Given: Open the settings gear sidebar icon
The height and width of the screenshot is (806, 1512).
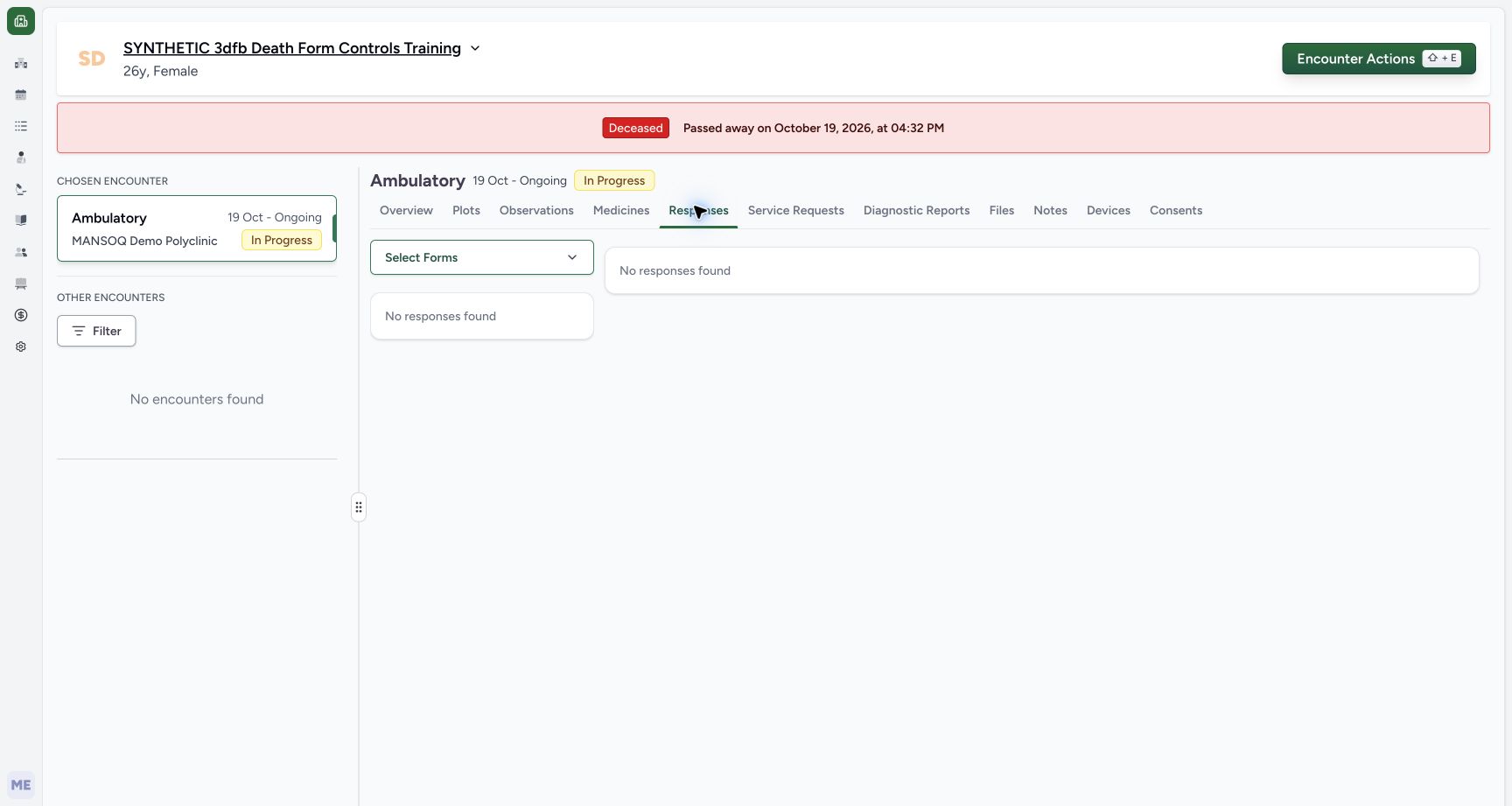Looking at the screenshot, I should pos(21,347).
